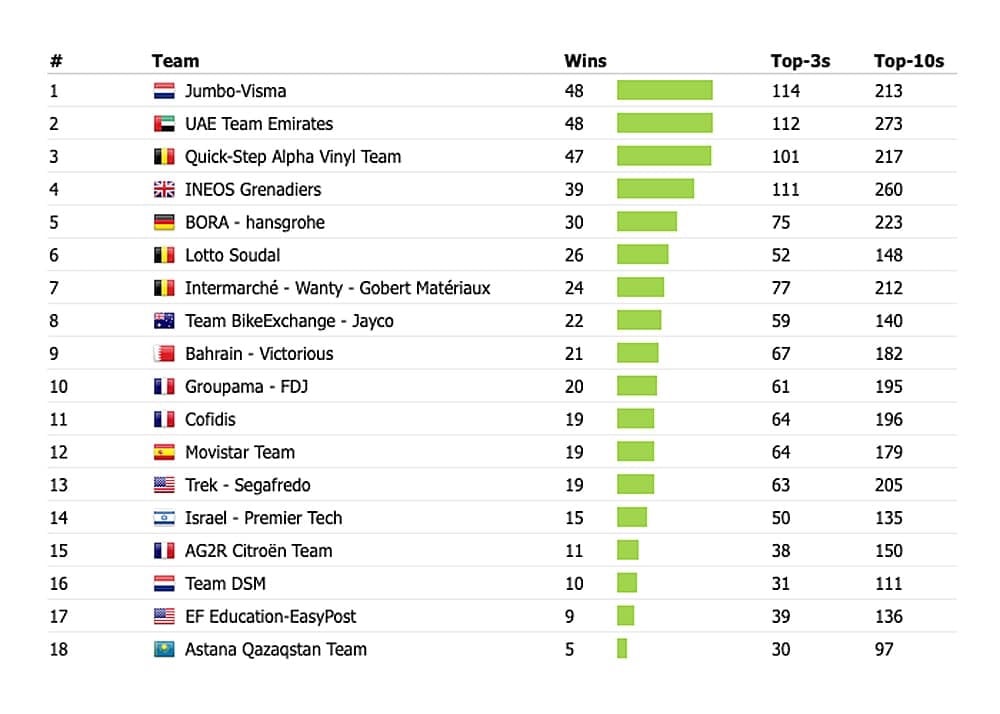Image resolution: width=1000 pixels, height=714 pixels.
Task: Sort by the Top-3s column header
Action: [800, 61]
